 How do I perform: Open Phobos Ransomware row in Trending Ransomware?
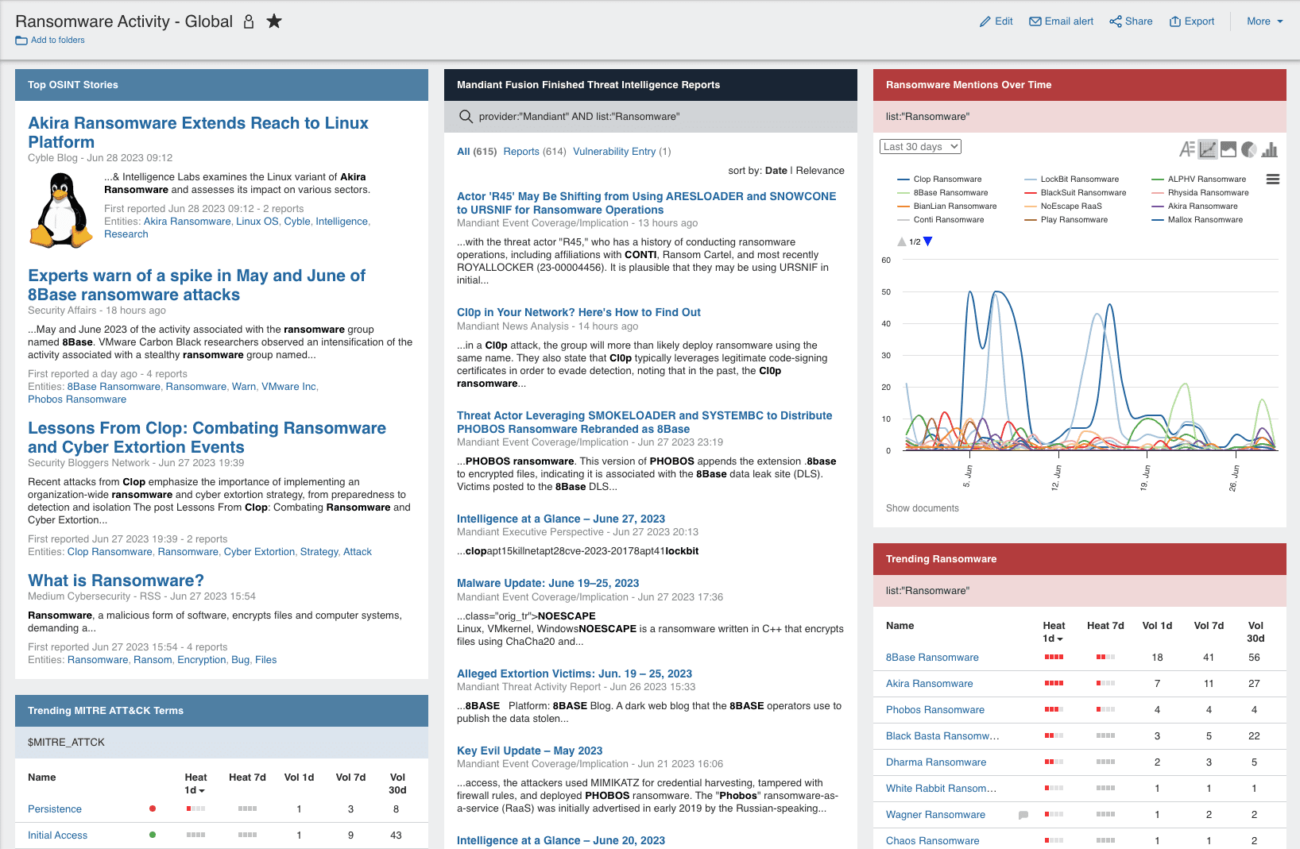[x=935, y=710]
